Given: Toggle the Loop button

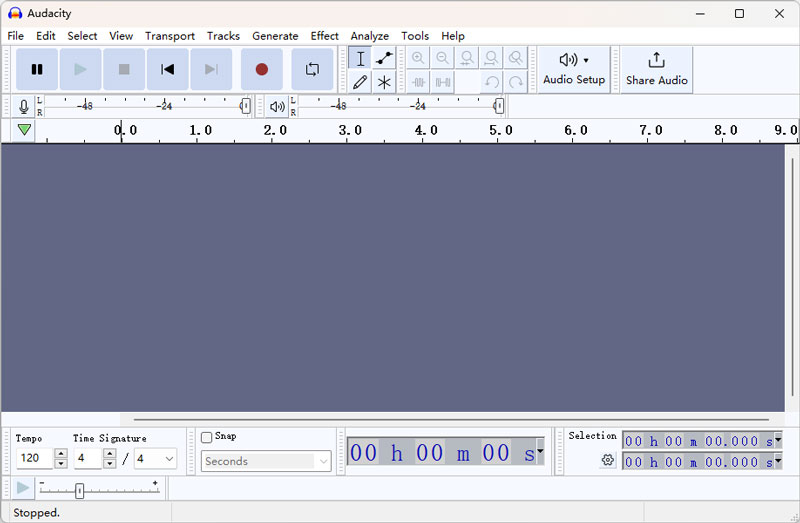Looking at the screenshot, I should pyautogui.click(x=313, y=69).
